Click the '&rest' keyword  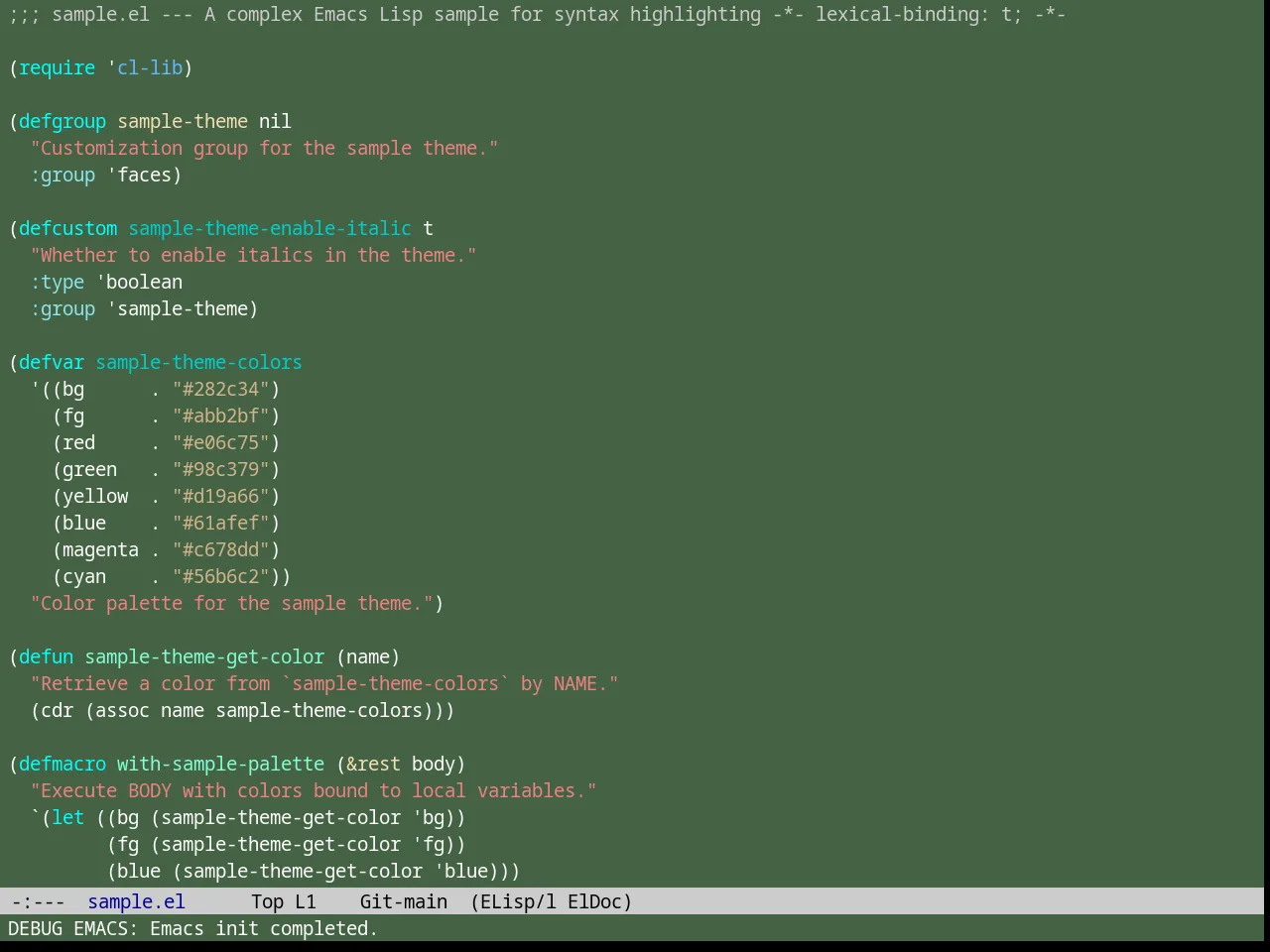point(373,764)
